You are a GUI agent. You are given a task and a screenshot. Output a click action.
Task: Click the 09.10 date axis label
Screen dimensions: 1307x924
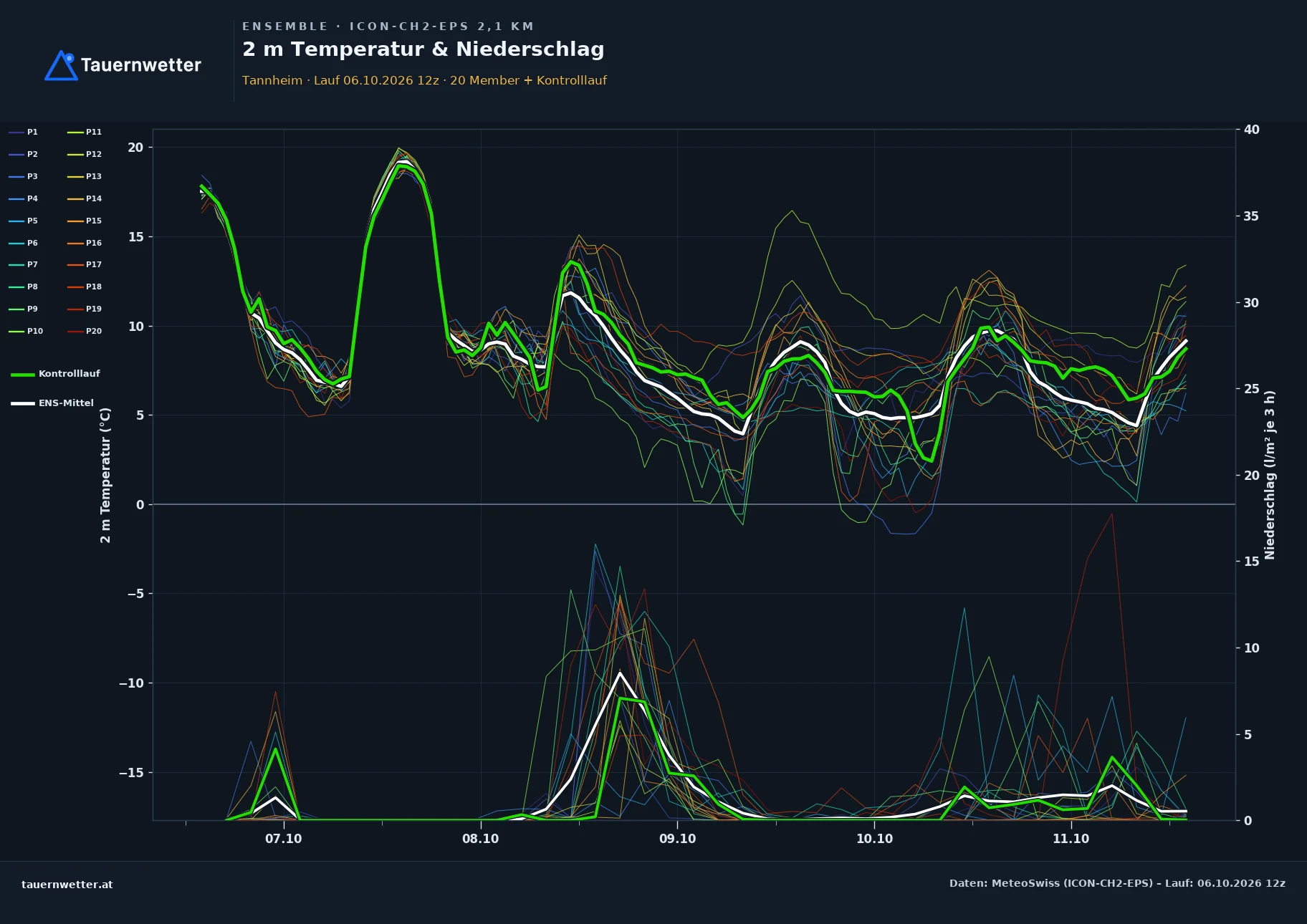677,839
